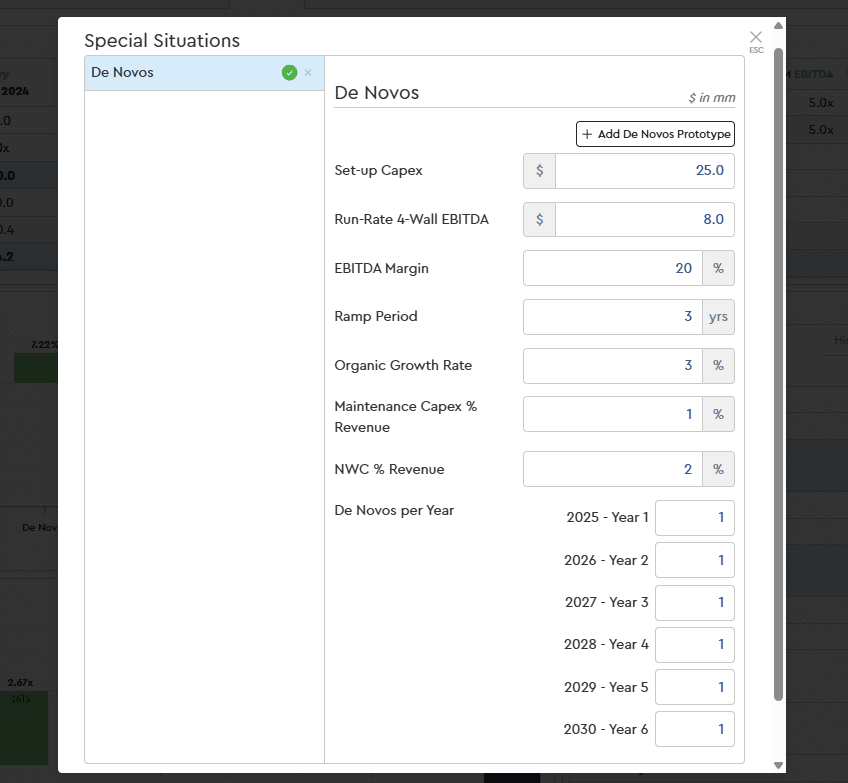The width and height of the screenshot is (848, 783).
Task: Edit the EBITDA Margin value
Action: (x=612, y=268)
